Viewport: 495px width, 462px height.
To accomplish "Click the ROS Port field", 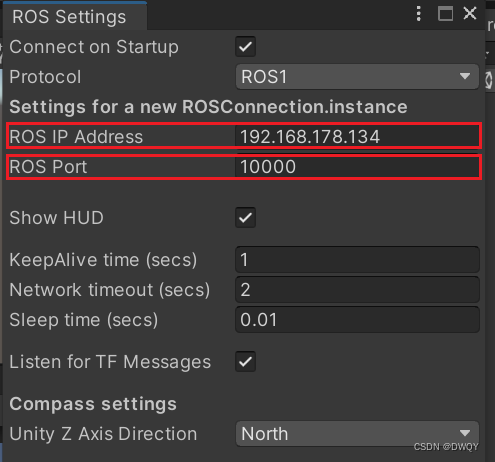I will pos(357,167).
